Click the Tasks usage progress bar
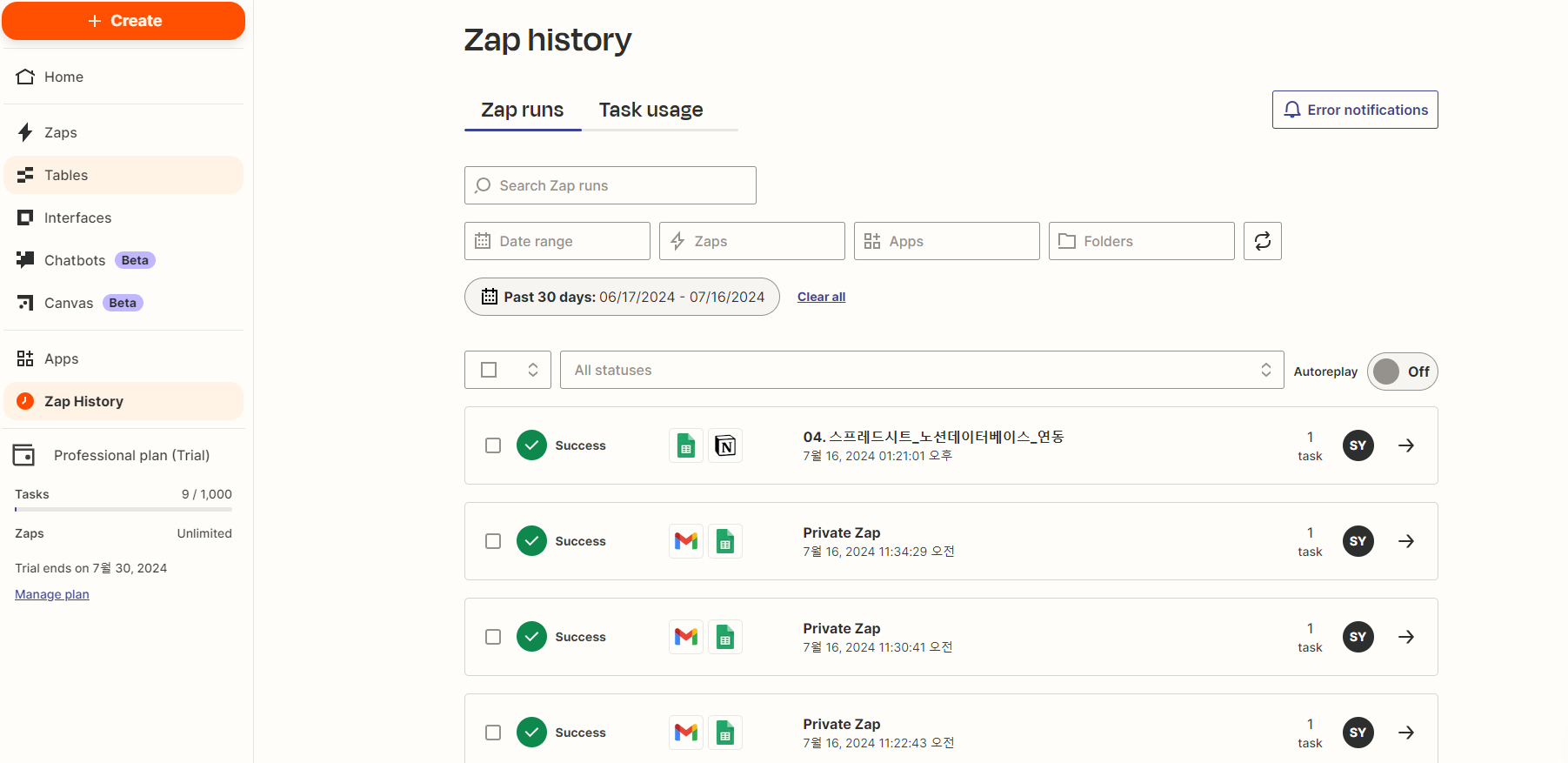 [123, 509]
